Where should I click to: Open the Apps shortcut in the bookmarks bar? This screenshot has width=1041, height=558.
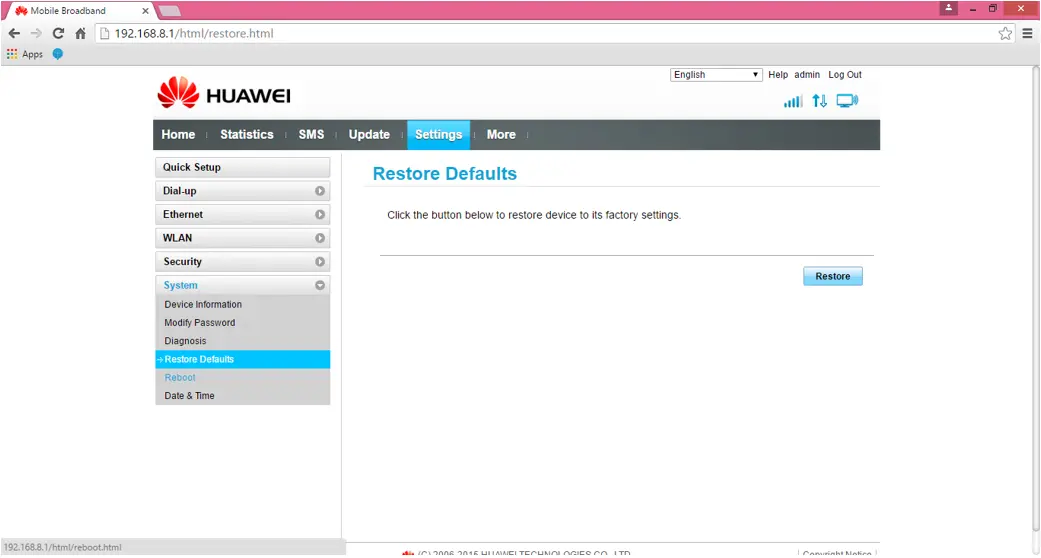[x=25, y=54]
